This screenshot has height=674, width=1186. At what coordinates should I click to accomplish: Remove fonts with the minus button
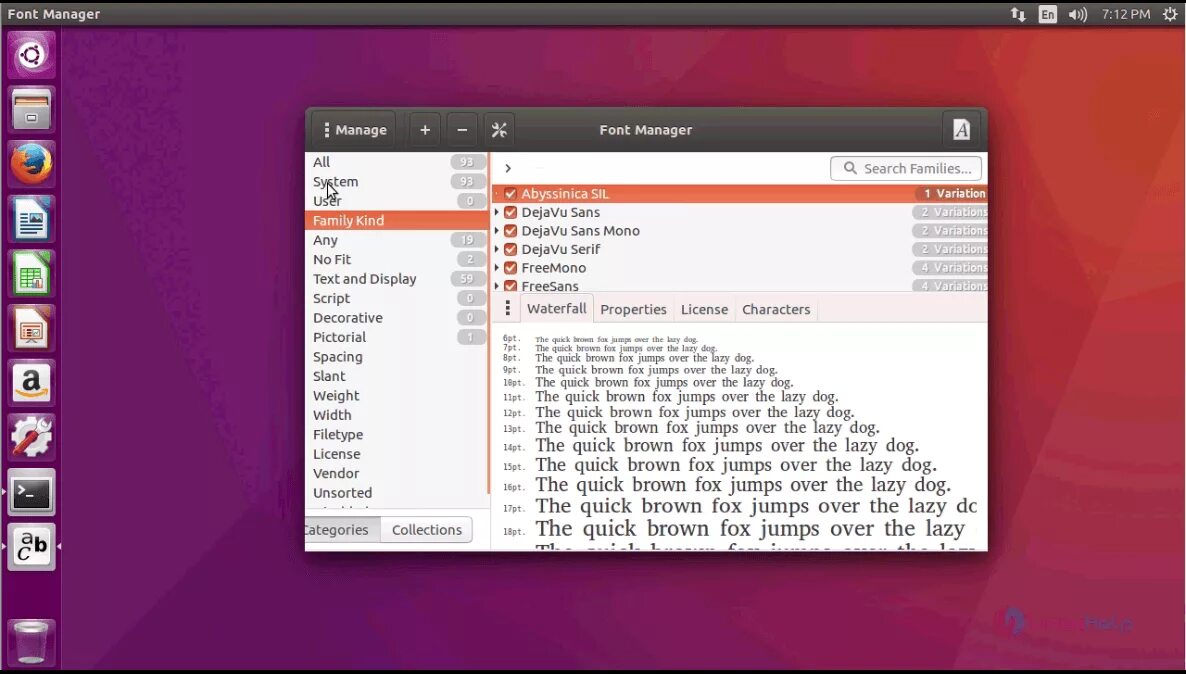462,130
